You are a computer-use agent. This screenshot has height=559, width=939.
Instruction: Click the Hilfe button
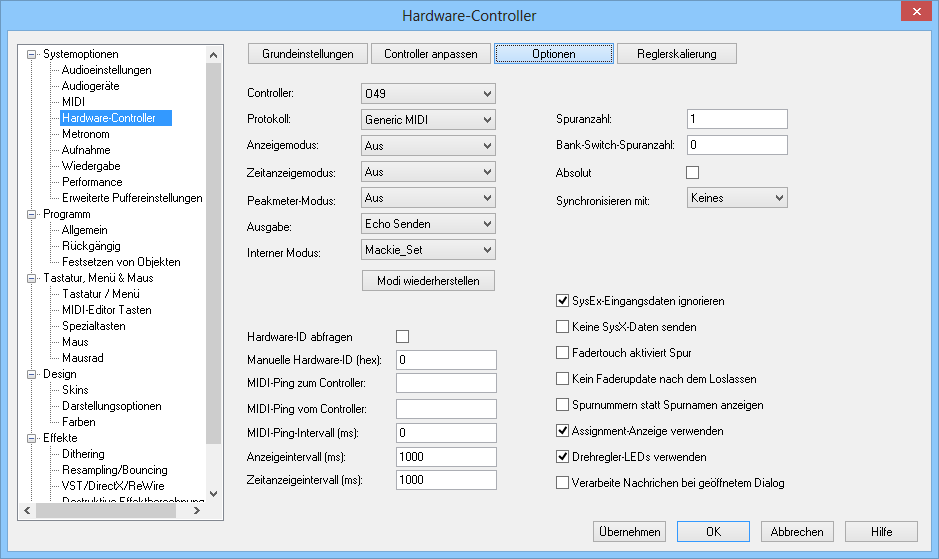(x=881, y=531)
